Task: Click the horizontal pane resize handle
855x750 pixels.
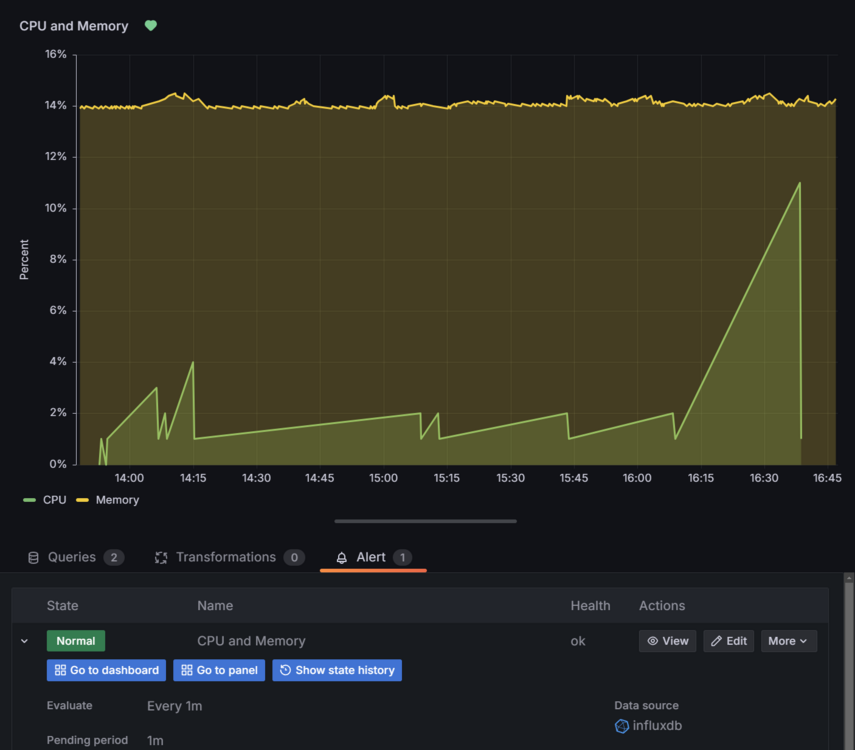Action: [x=426, y=521]
